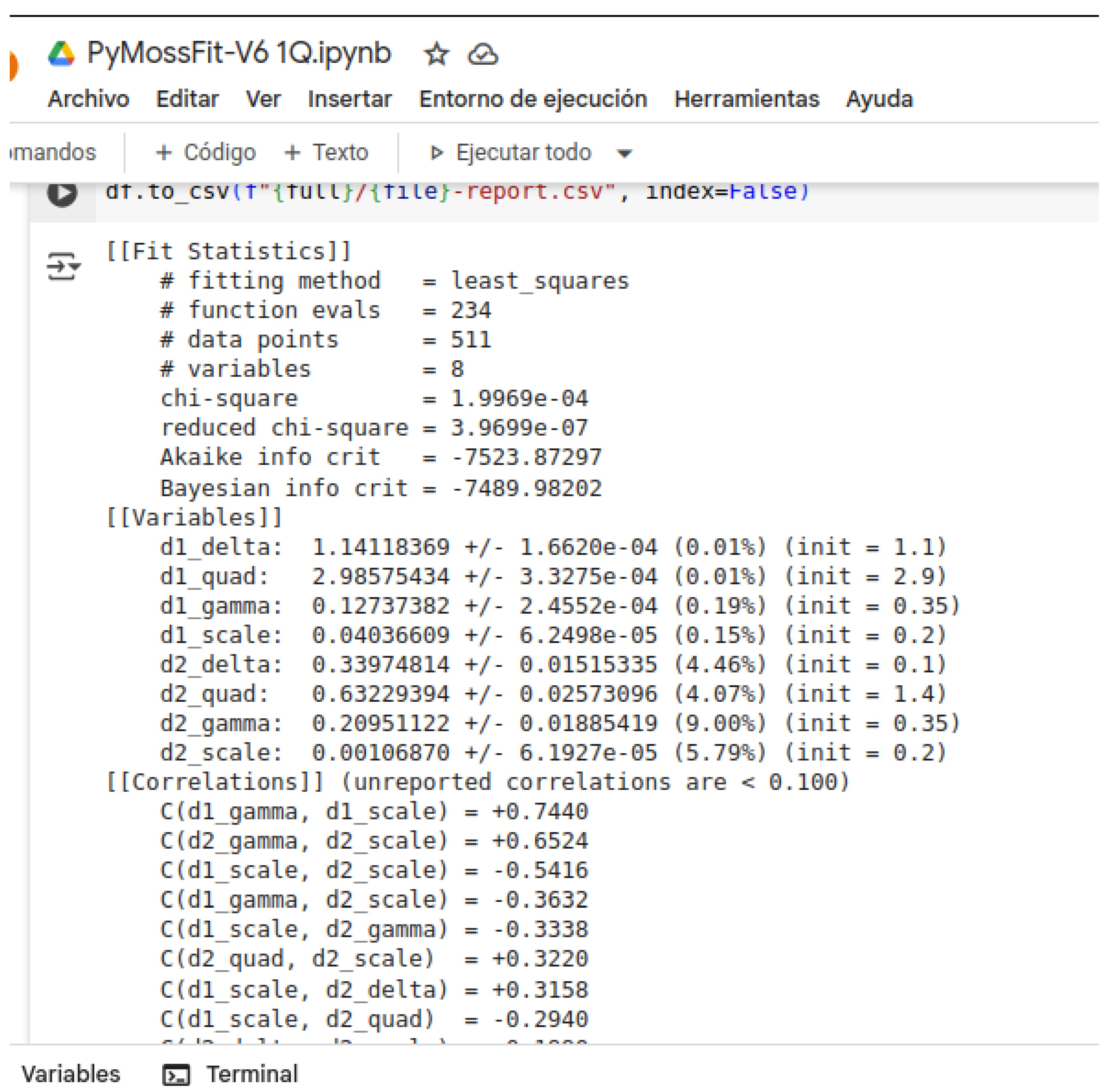The height and width of the screenshot is (1092, 1118).
Task: Run the df.to_csv code cell
Action: point(62,194)
